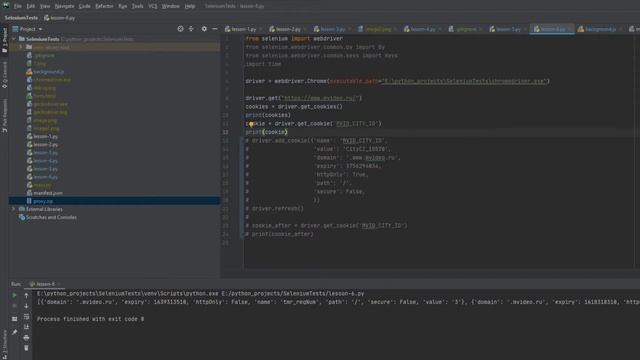Click the python.exe command line in console
Image resolution: width=640 pixels, height=360 pixels.
tap(200, 294)
